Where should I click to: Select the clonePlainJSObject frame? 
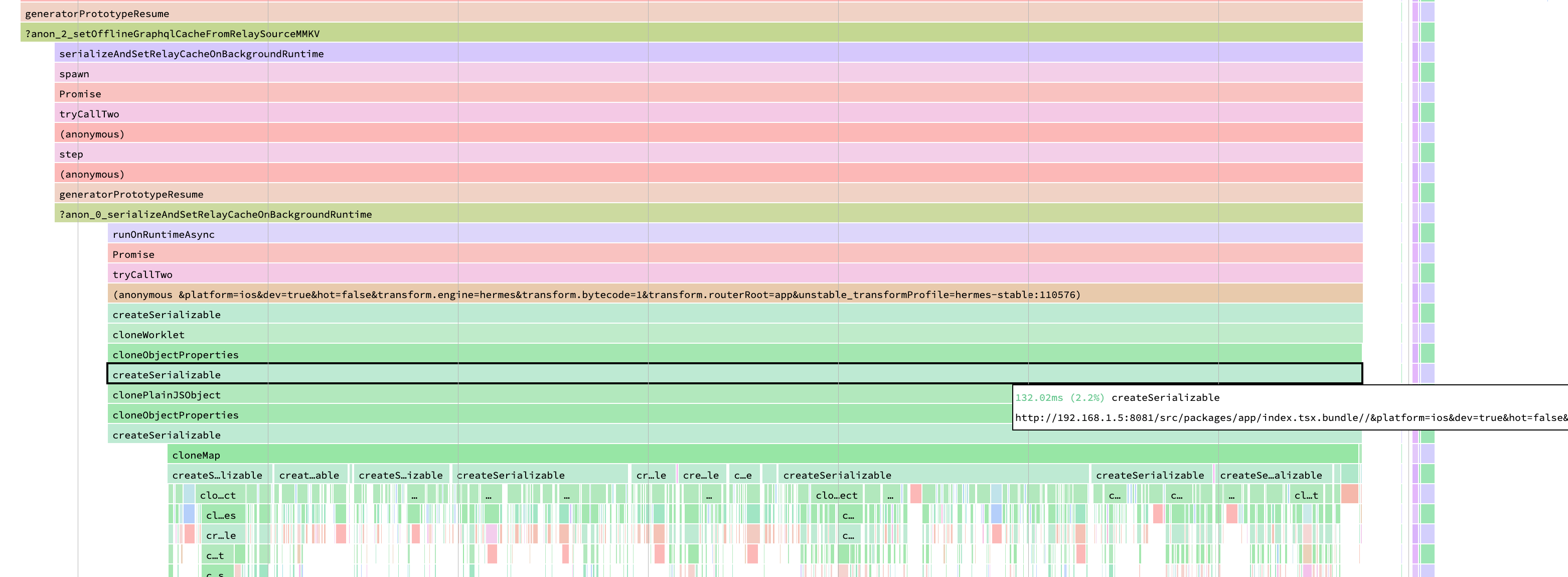click(x=560, y=394)
